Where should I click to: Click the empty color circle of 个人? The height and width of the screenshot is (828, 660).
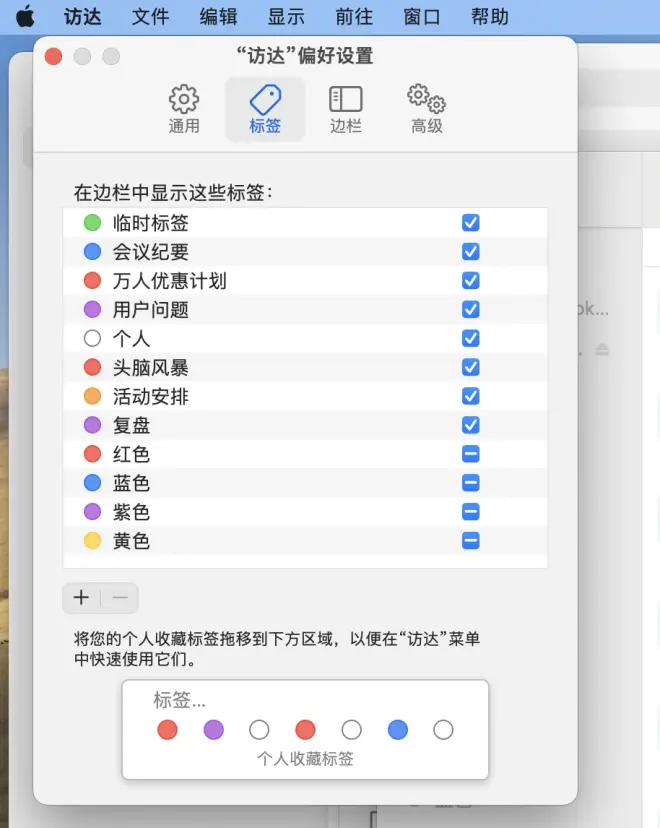coord(92,338)
